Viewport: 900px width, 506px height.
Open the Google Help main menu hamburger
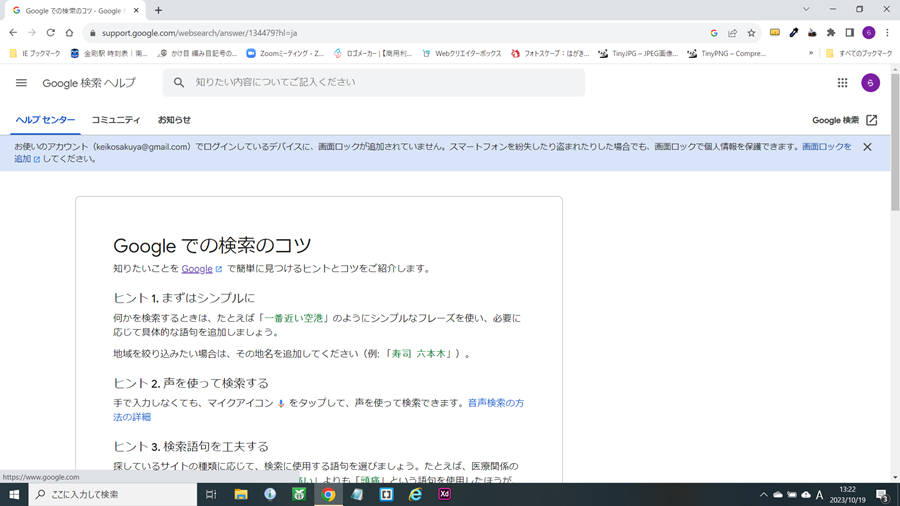[x=21, y=83]
